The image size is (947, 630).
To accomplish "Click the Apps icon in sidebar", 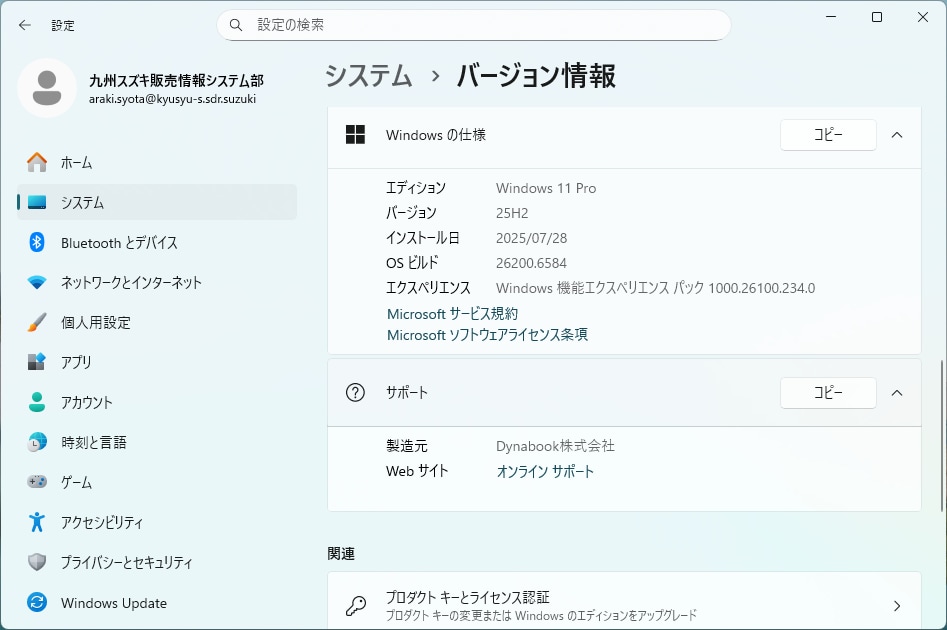I will click(37, 362).
